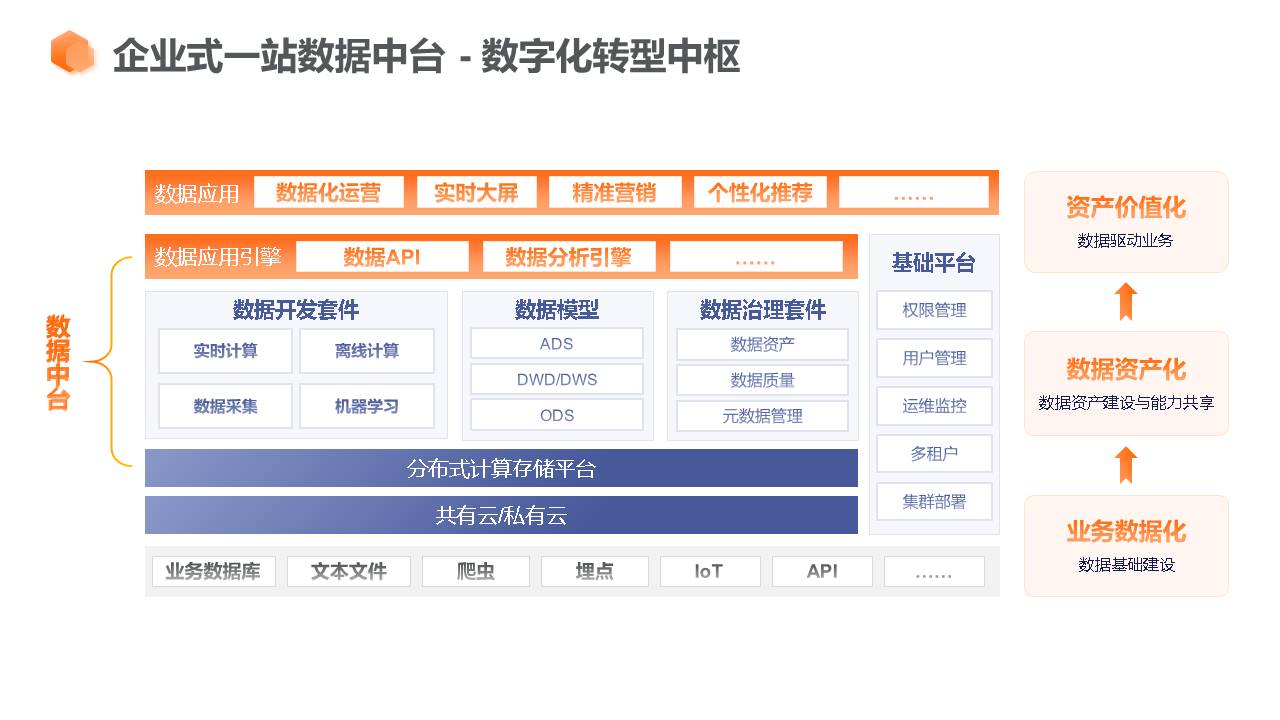Click the 精准营销 box

coord(615,192)
